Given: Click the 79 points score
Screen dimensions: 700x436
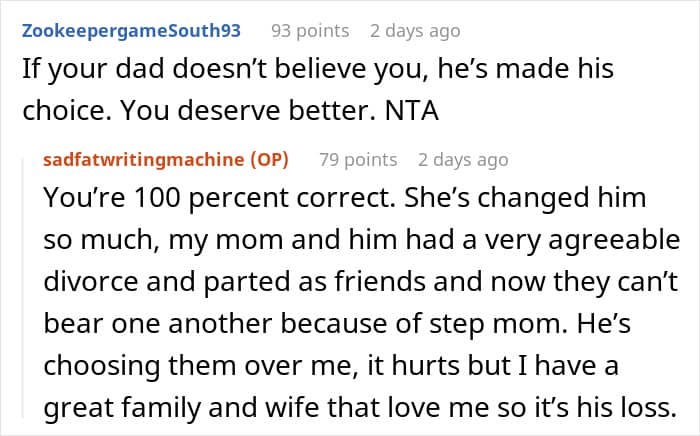Looking at the screenshot, I should coord(358,160).
